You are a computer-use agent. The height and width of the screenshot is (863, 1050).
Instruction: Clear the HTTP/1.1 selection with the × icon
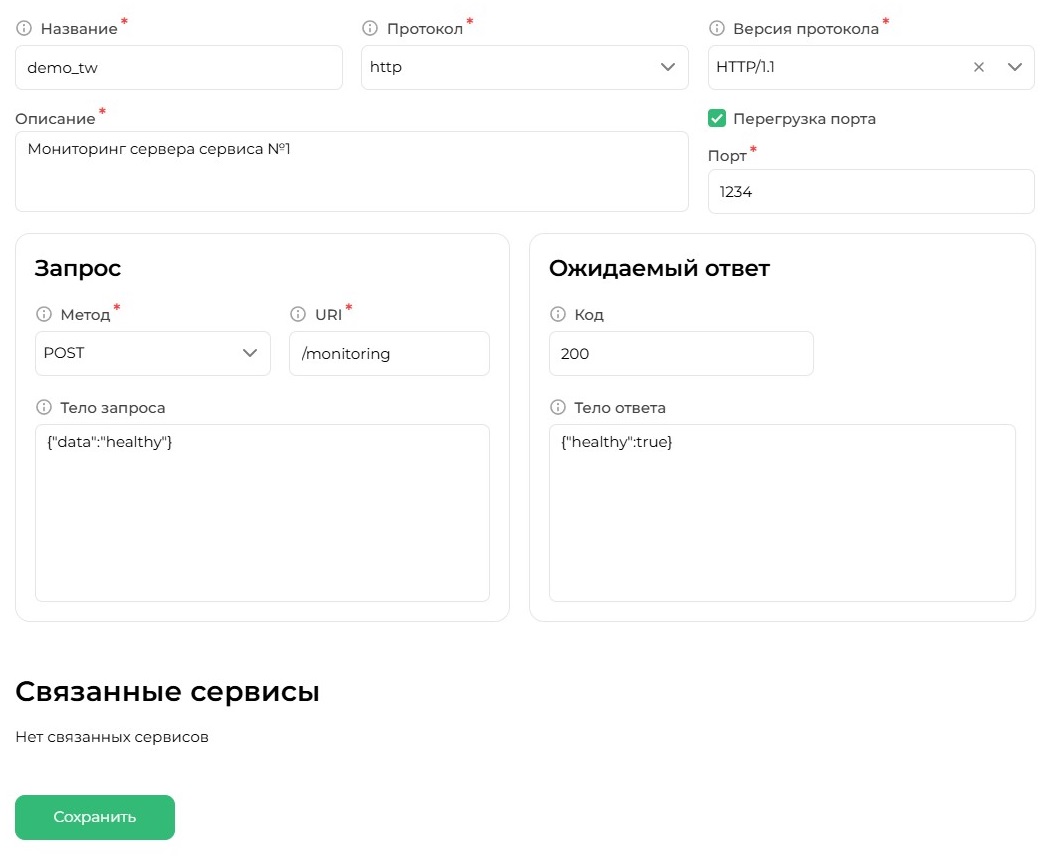978,66
